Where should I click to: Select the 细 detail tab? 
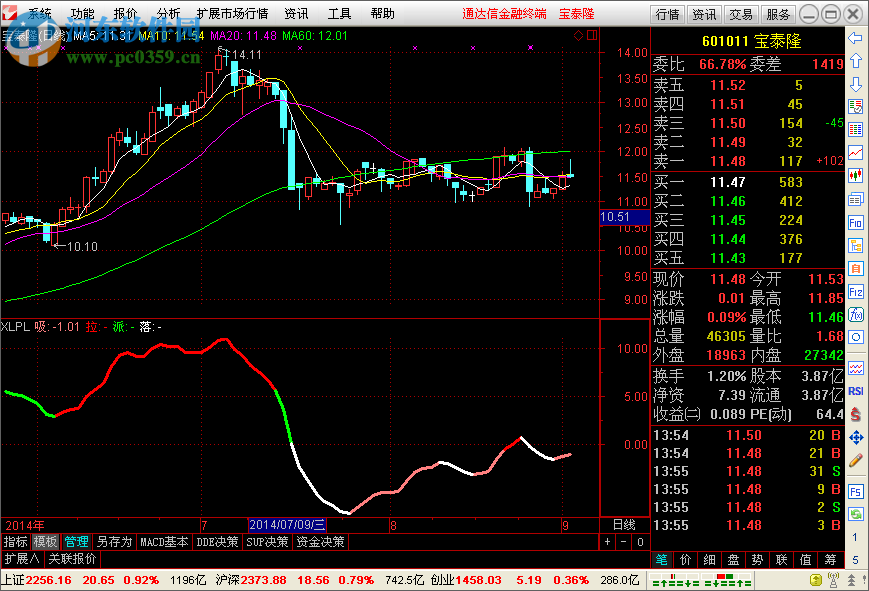(709, 559)
